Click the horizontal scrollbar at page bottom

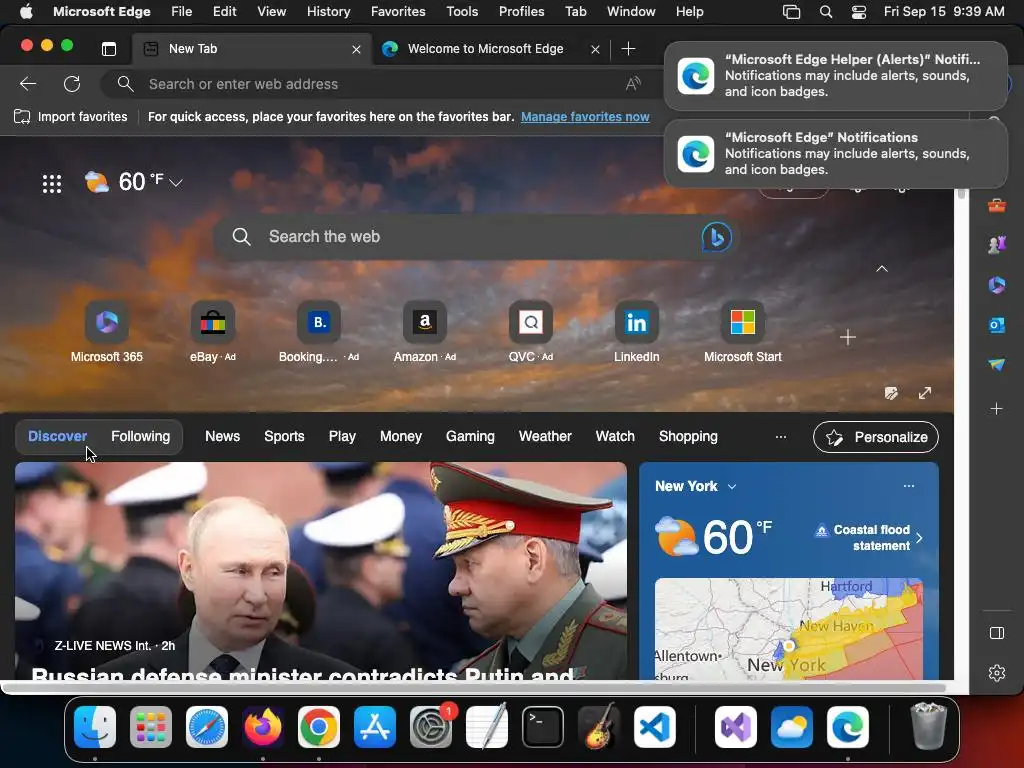point(473,687)
